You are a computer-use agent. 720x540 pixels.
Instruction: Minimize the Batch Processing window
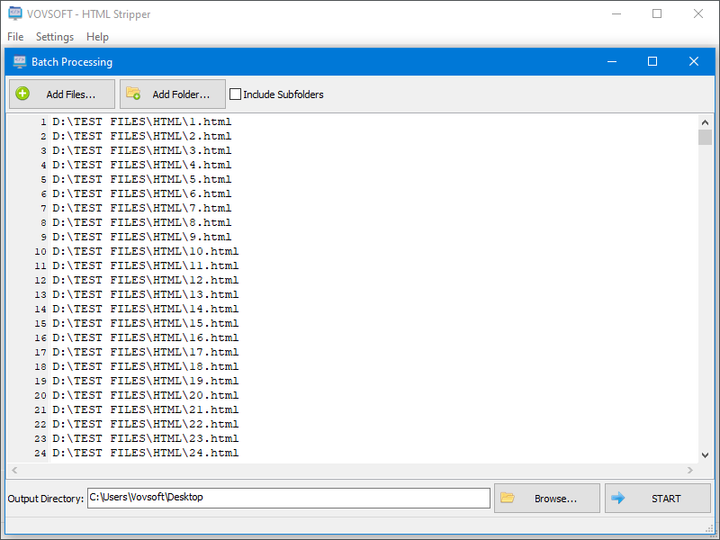[612, 62]
